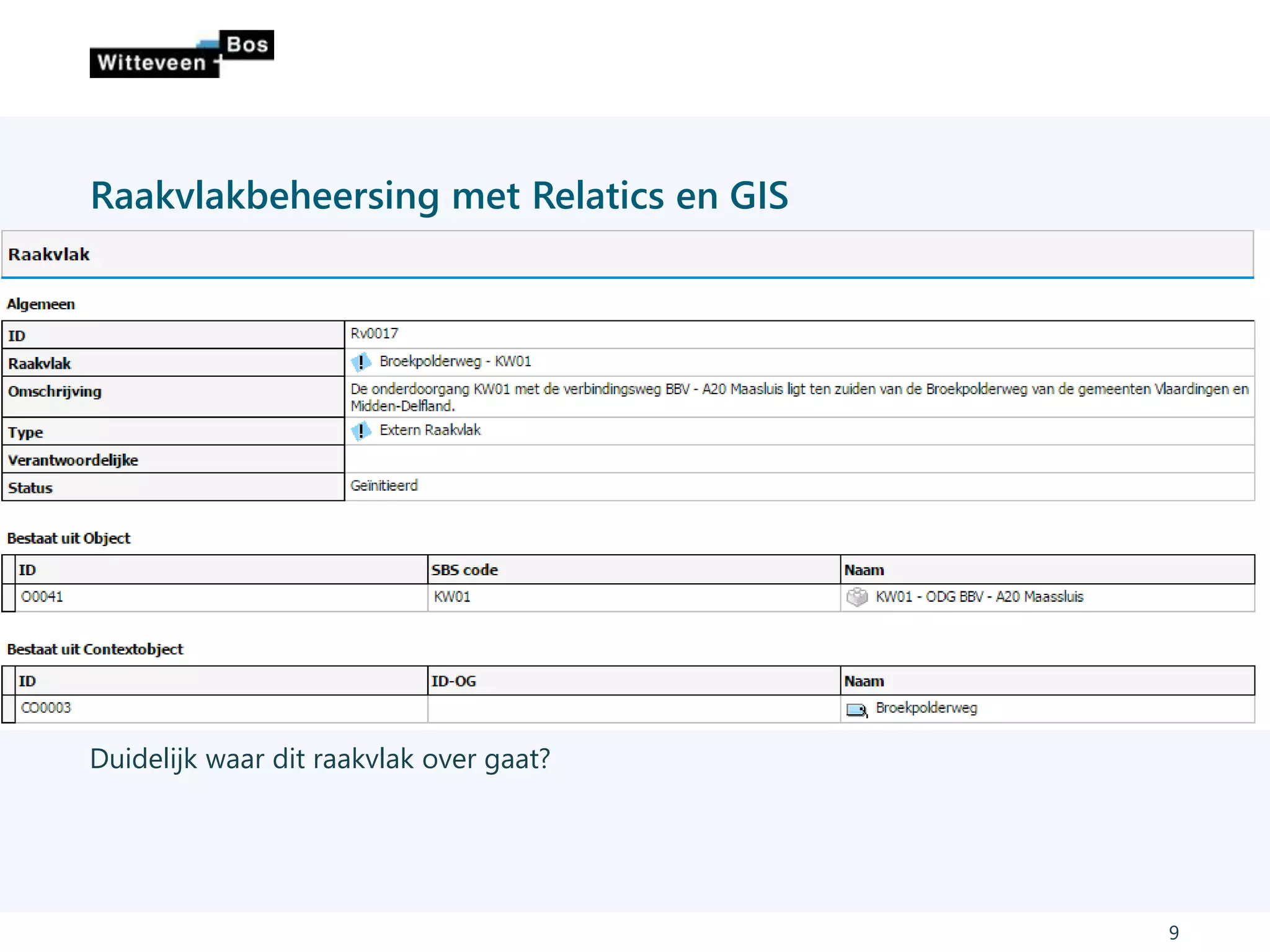The width and height of the screenshot is (1270, 952).
Task: Click the ID-OG column header
Action: [634, 681]
